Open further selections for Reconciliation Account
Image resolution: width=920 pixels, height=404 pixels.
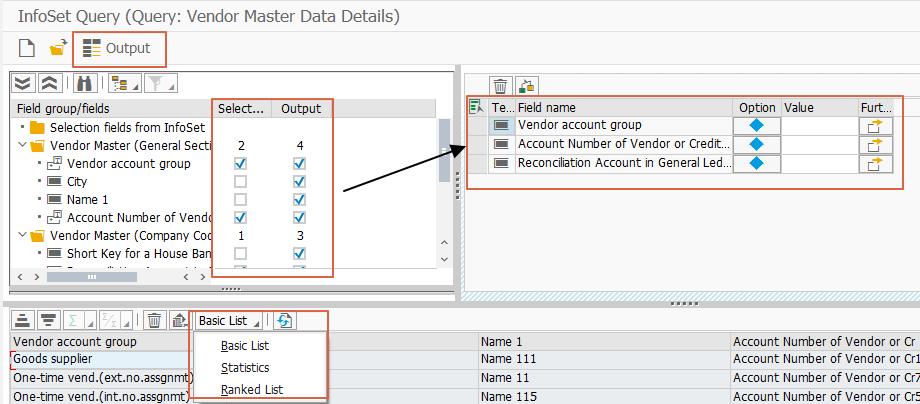click(x=876, y=163)
